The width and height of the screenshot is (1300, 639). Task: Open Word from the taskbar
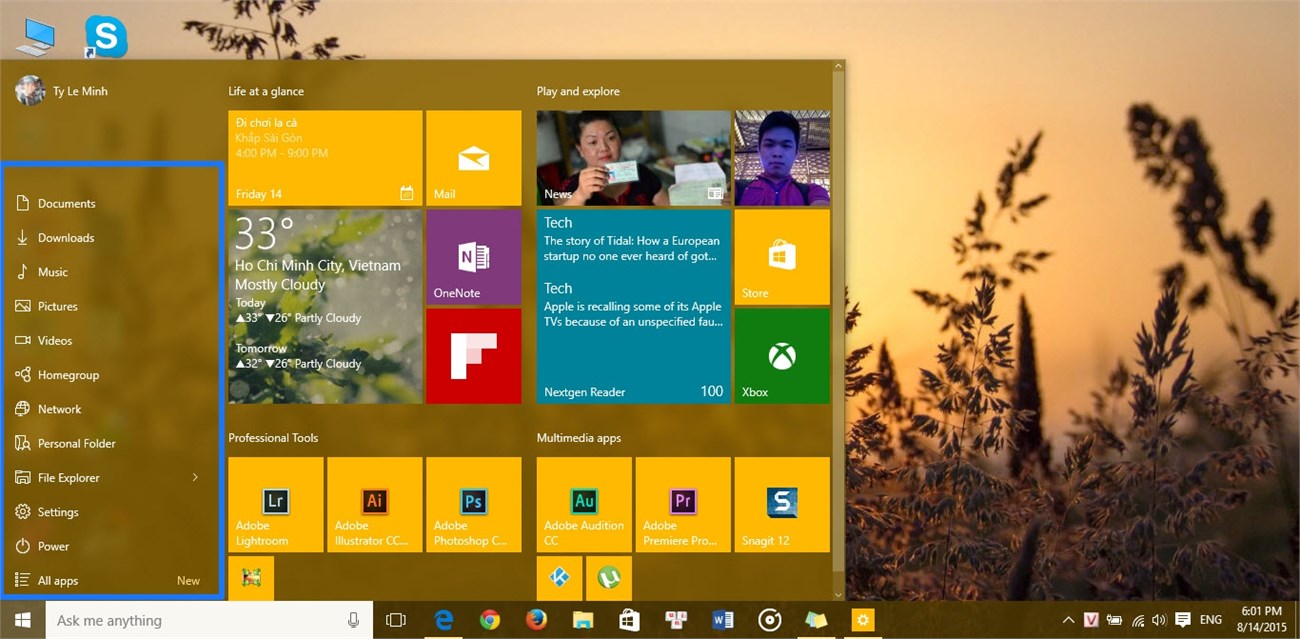tap(723, 620)
